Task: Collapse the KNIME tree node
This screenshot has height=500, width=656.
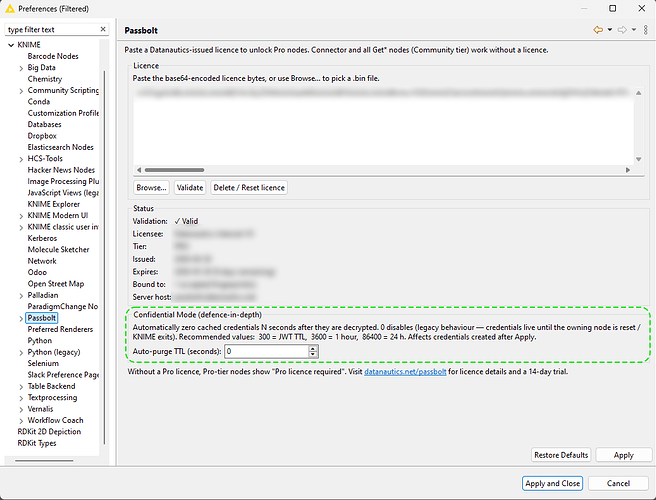Action: [x=11, y=45]
